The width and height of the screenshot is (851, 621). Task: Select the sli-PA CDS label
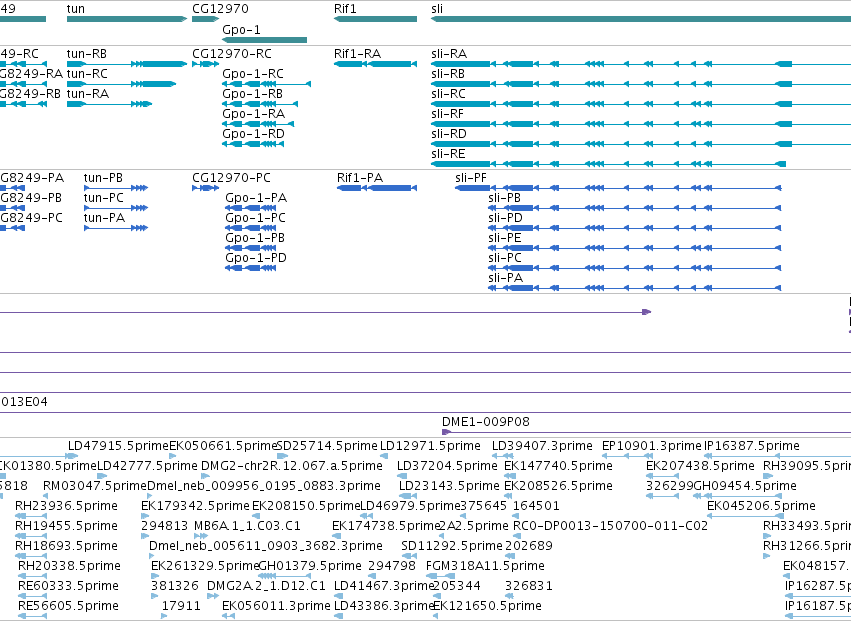coord(505,278)
